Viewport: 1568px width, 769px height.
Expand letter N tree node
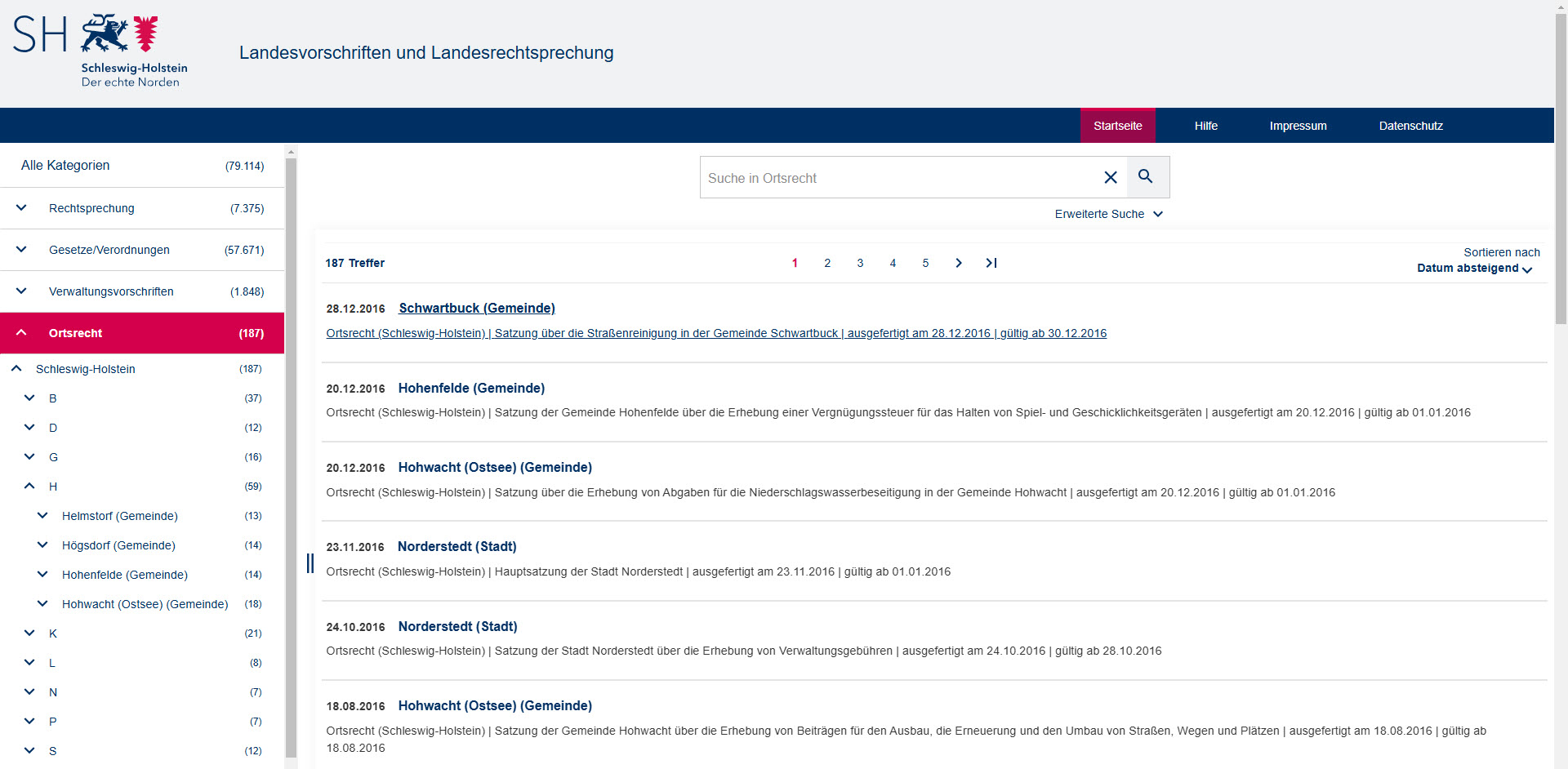[29, 692]
